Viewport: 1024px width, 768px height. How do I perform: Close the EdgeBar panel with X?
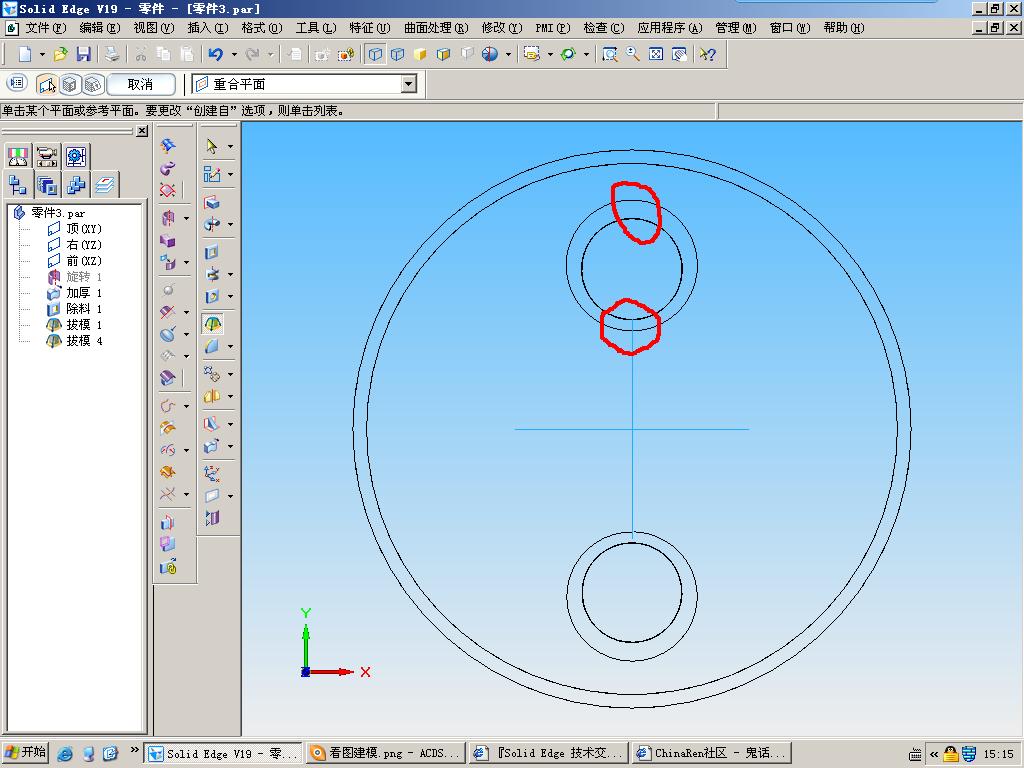[x=142, y=131]
